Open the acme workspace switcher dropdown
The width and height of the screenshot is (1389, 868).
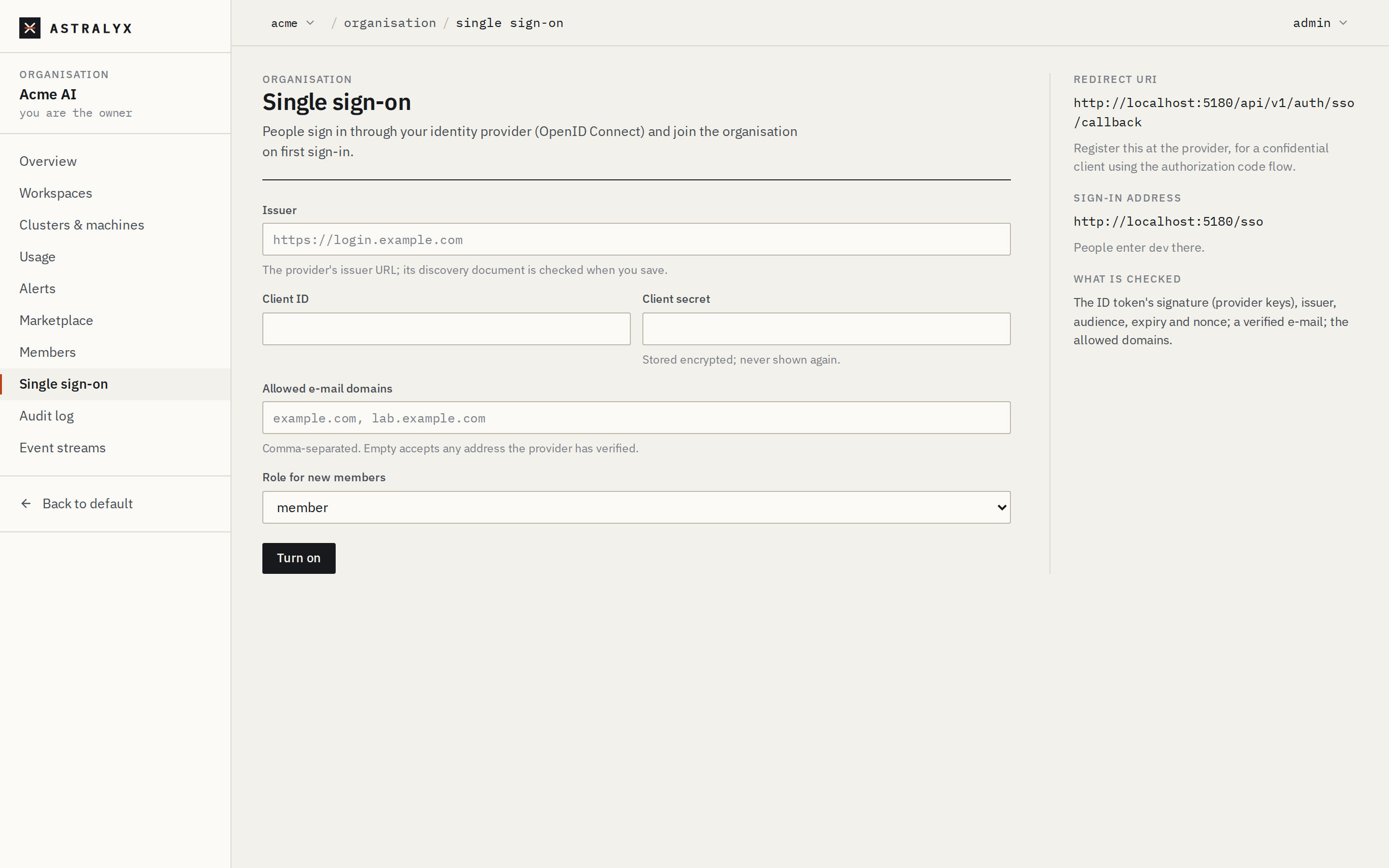[x=293, y=23]
